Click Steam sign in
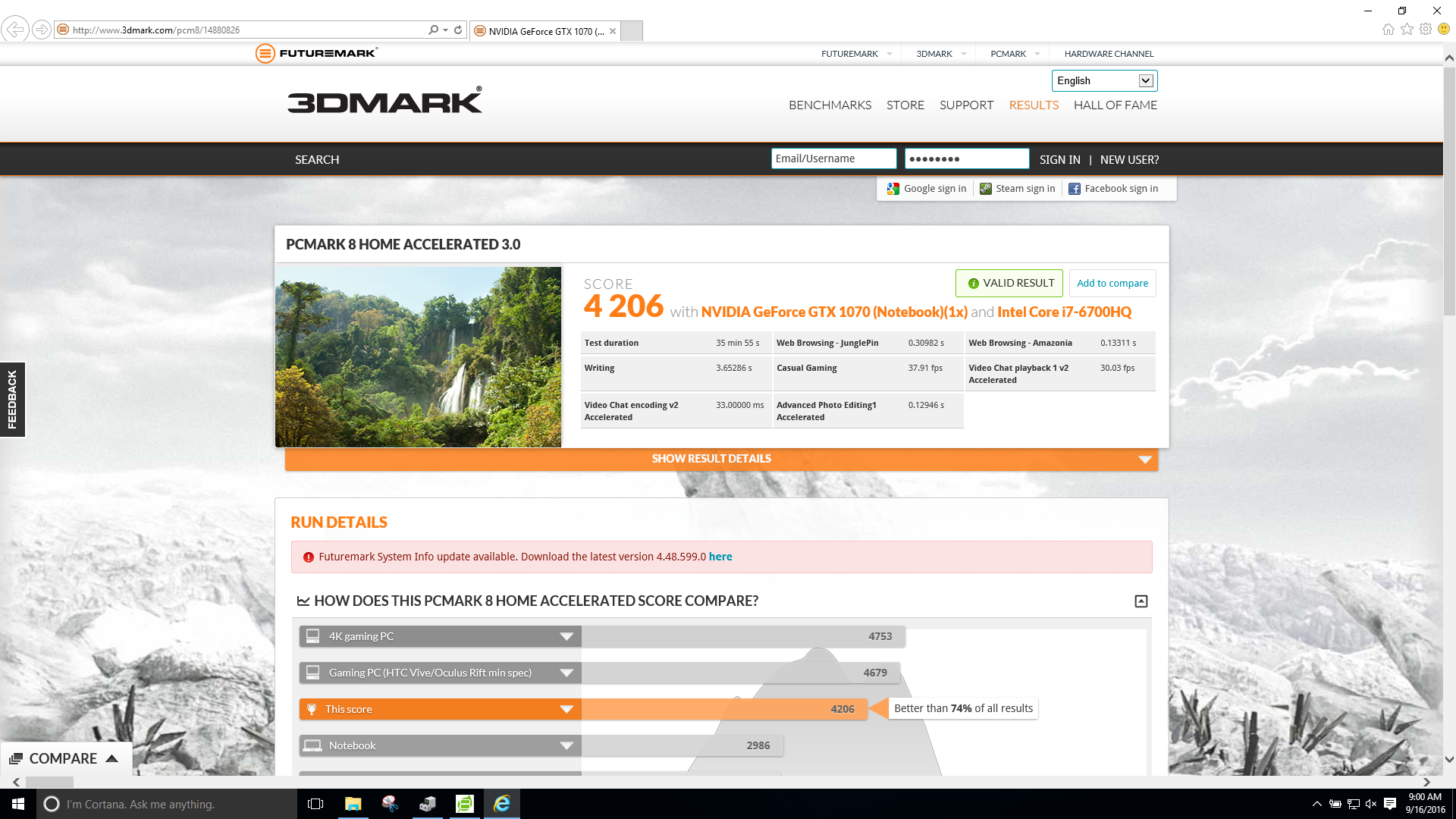The image size is (1456, 819). (1017, 189)
